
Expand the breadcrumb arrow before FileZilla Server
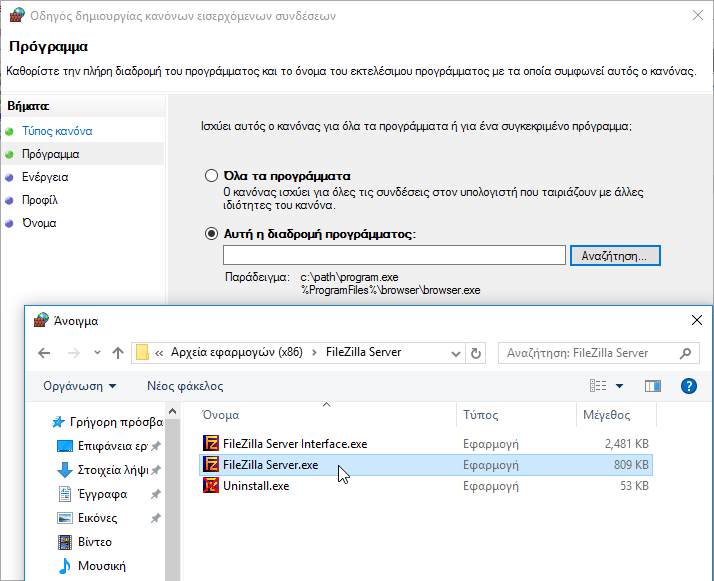pos(314,352)
